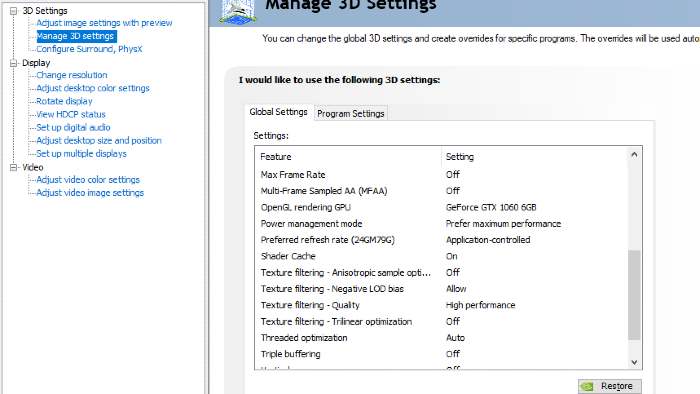Screen dimensions: 700x394
Task: Click the Restore button
Action: [609, 386]
